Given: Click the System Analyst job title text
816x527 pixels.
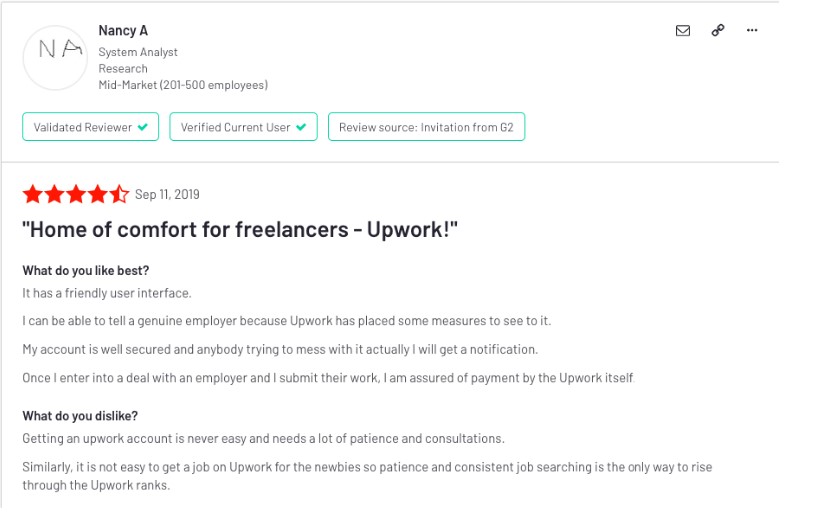Looking at the screenshot, I should coord(138,52).
